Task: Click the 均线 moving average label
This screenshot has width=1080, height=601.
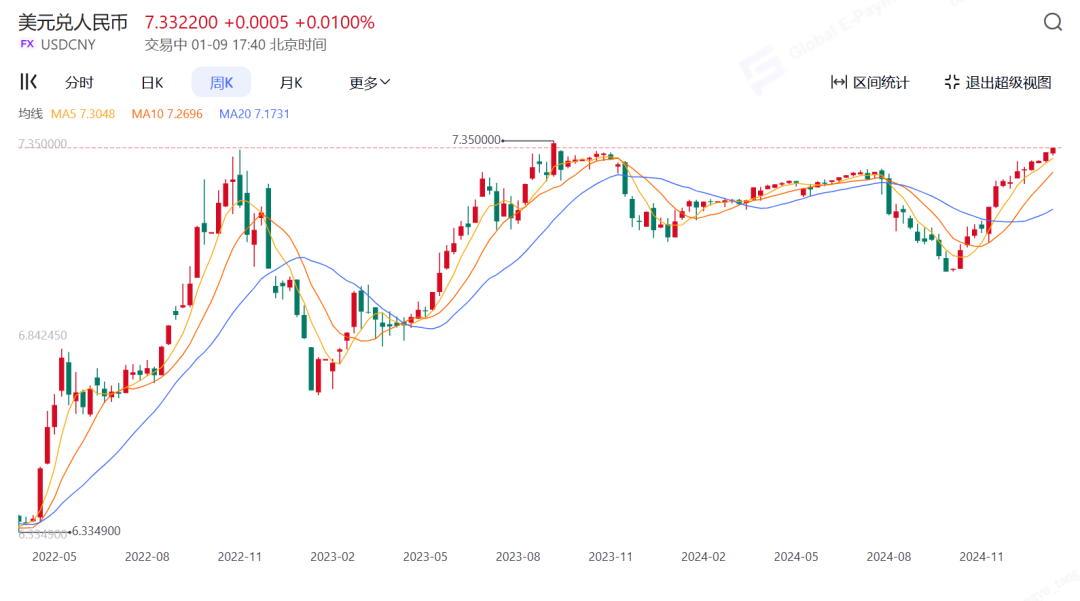Action: [x=30, y=114]
